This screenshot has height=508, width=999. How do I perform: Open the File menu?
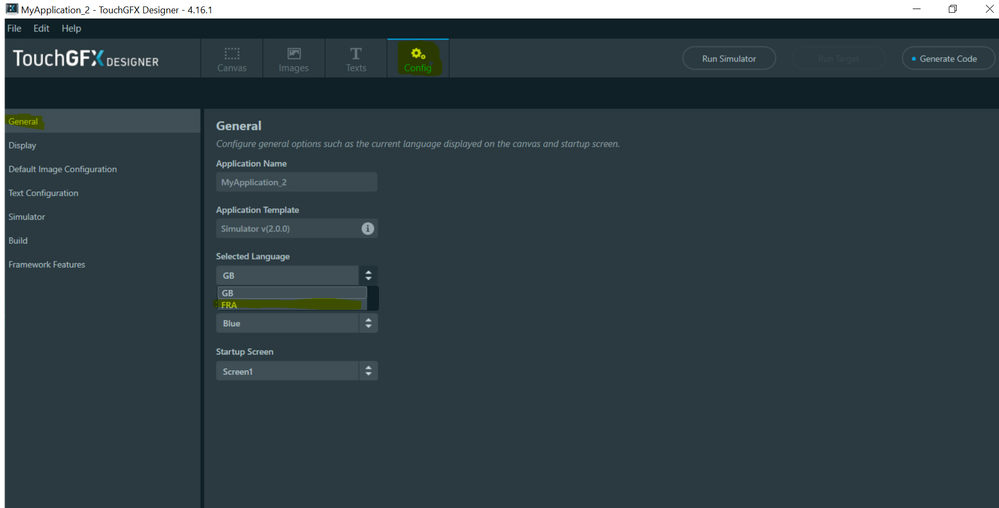point(14,28)
